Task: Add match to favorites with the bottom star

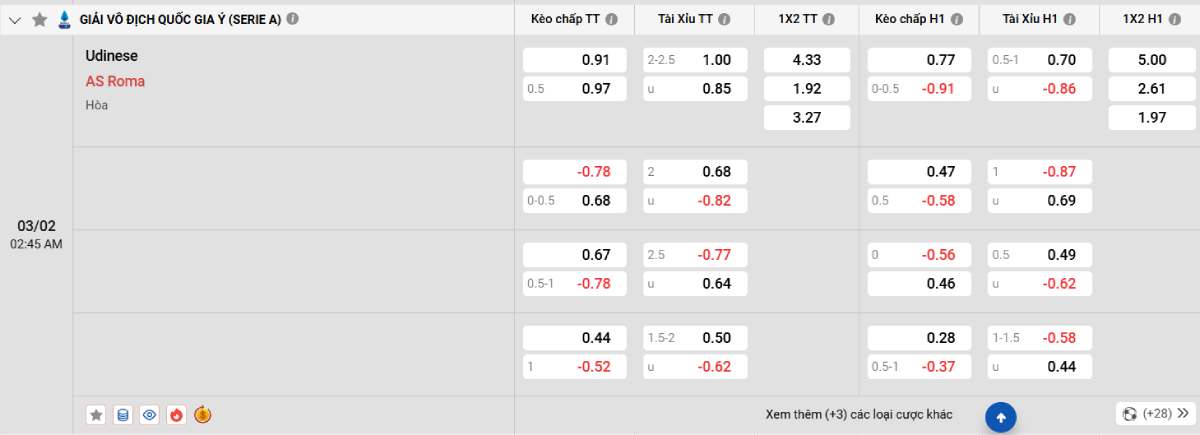Action: (96, 414)
